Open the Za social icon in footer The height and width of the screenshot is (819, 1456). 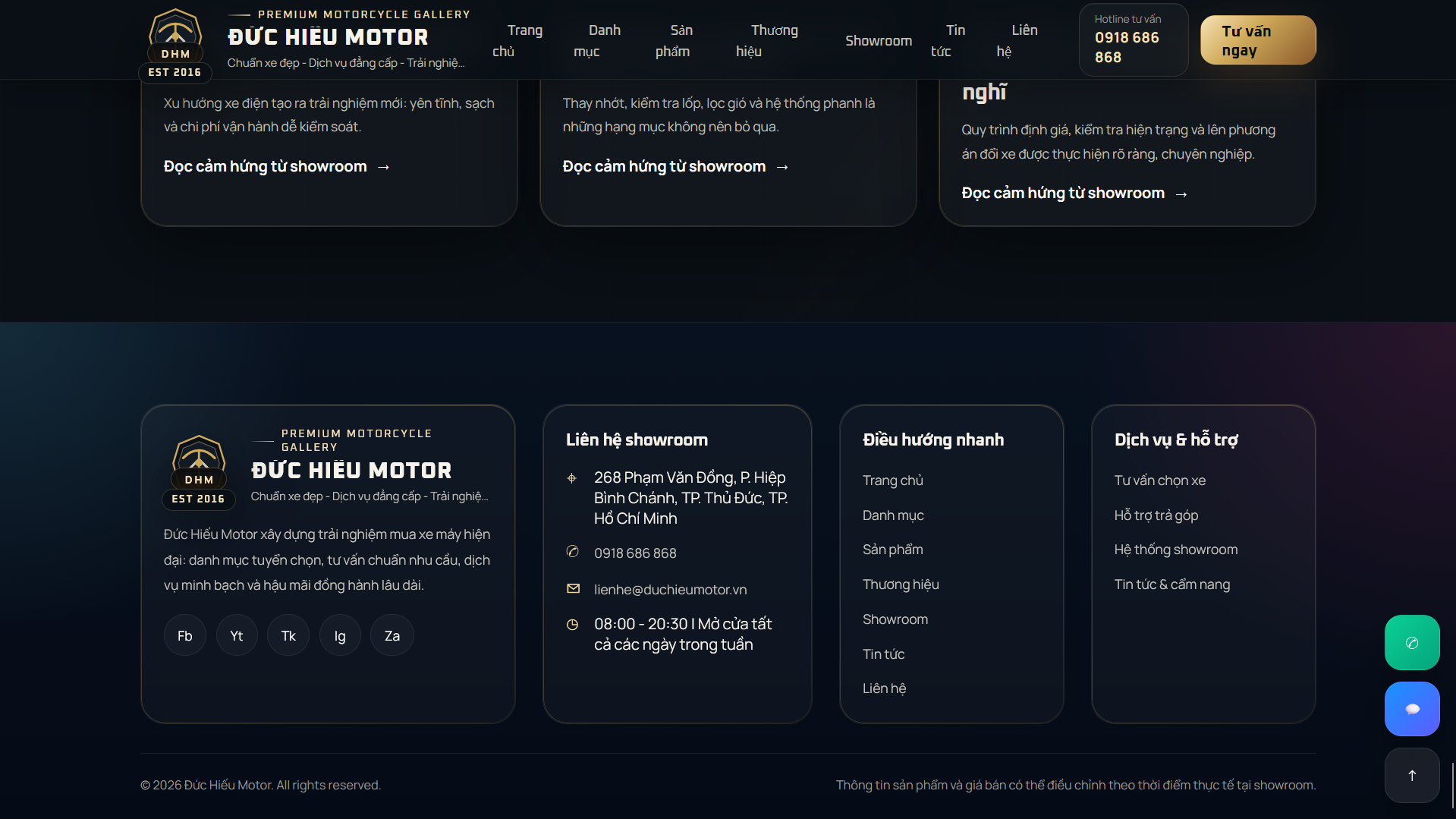(392, 635)
